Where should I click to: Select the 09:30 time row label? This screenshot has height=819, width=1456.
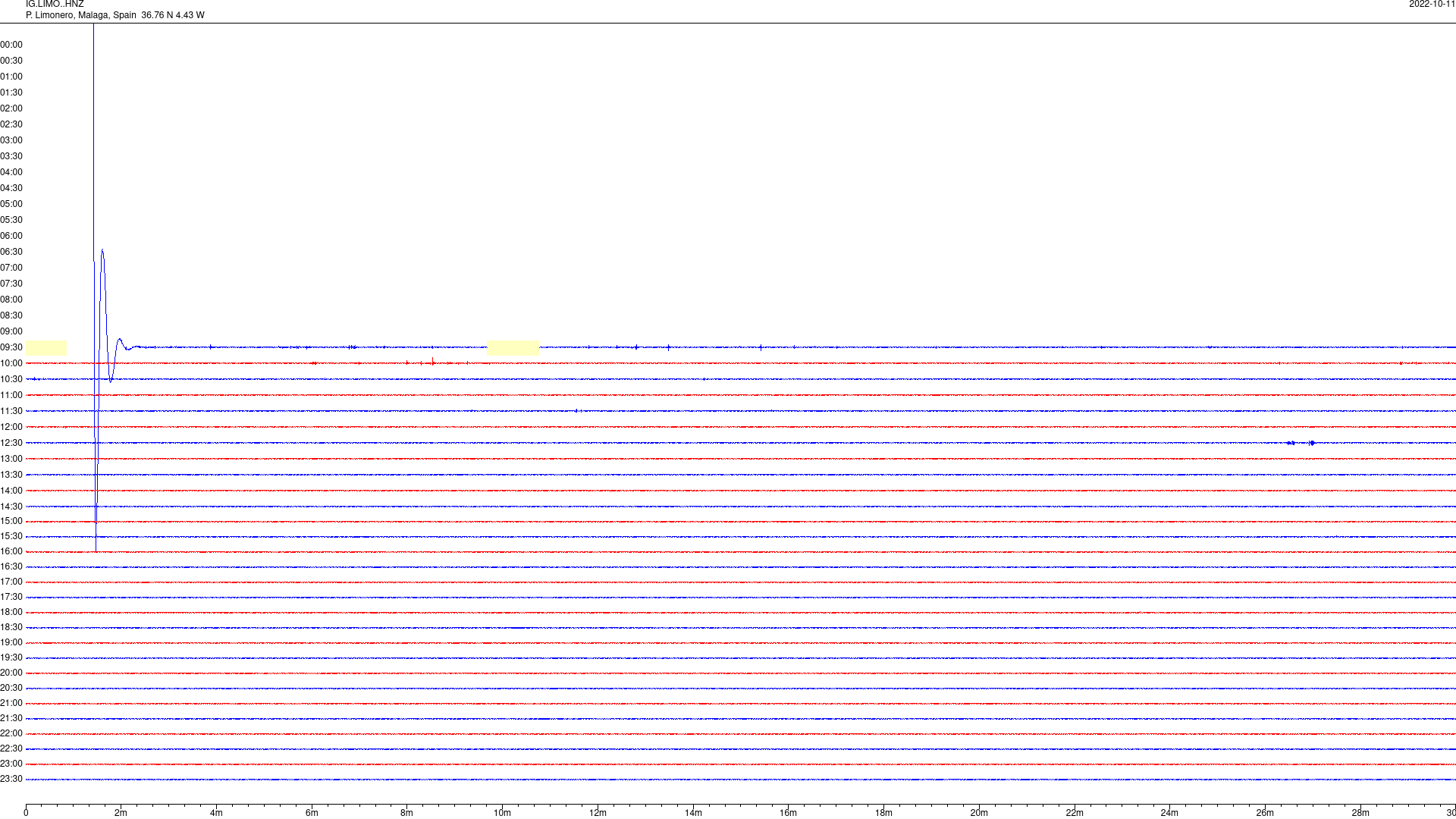pyautogui.click(x=11, y=347)
